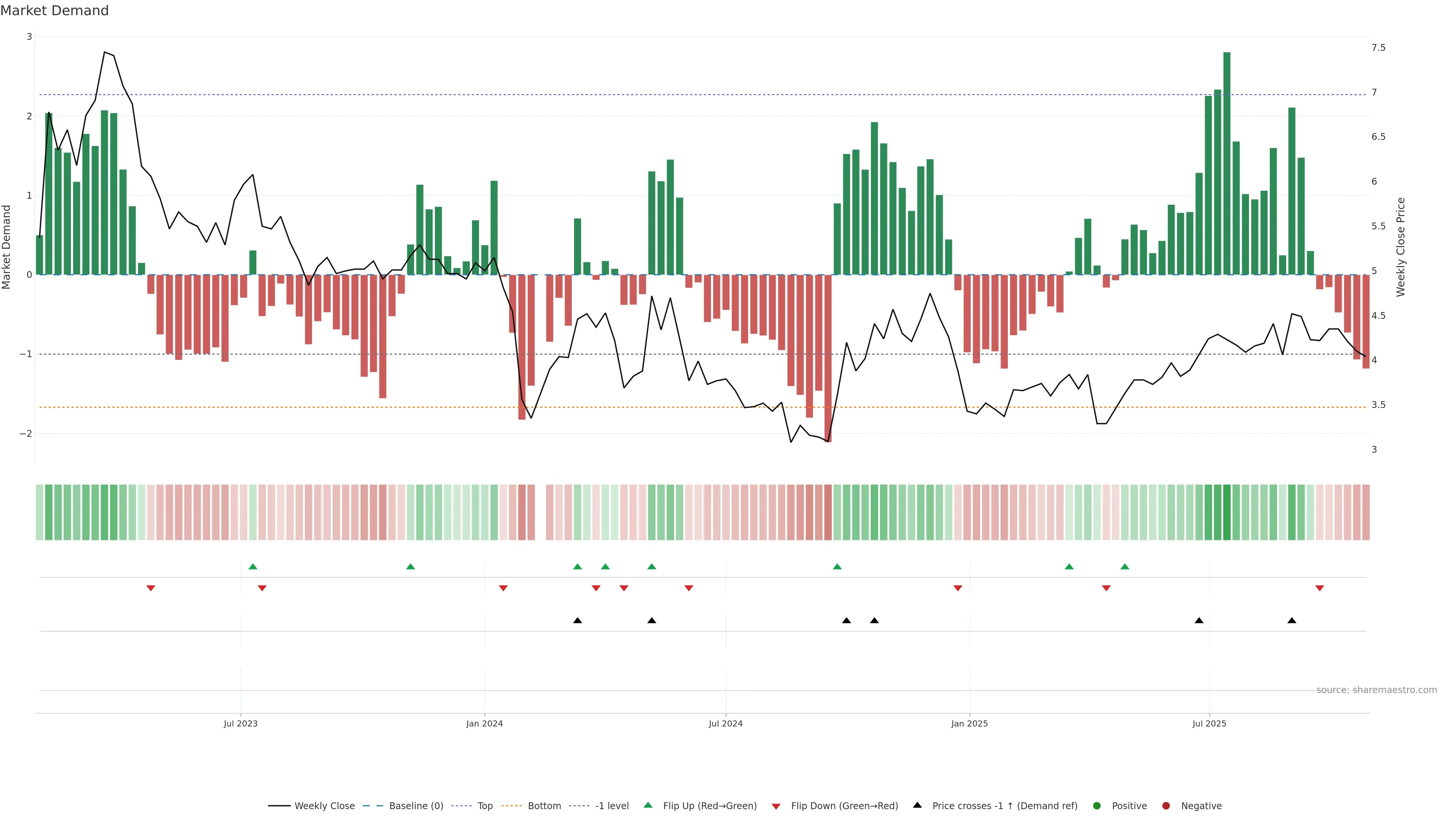Toggle the -1 level legend entry
This screenshot has width=1456, height=819.
612,806
